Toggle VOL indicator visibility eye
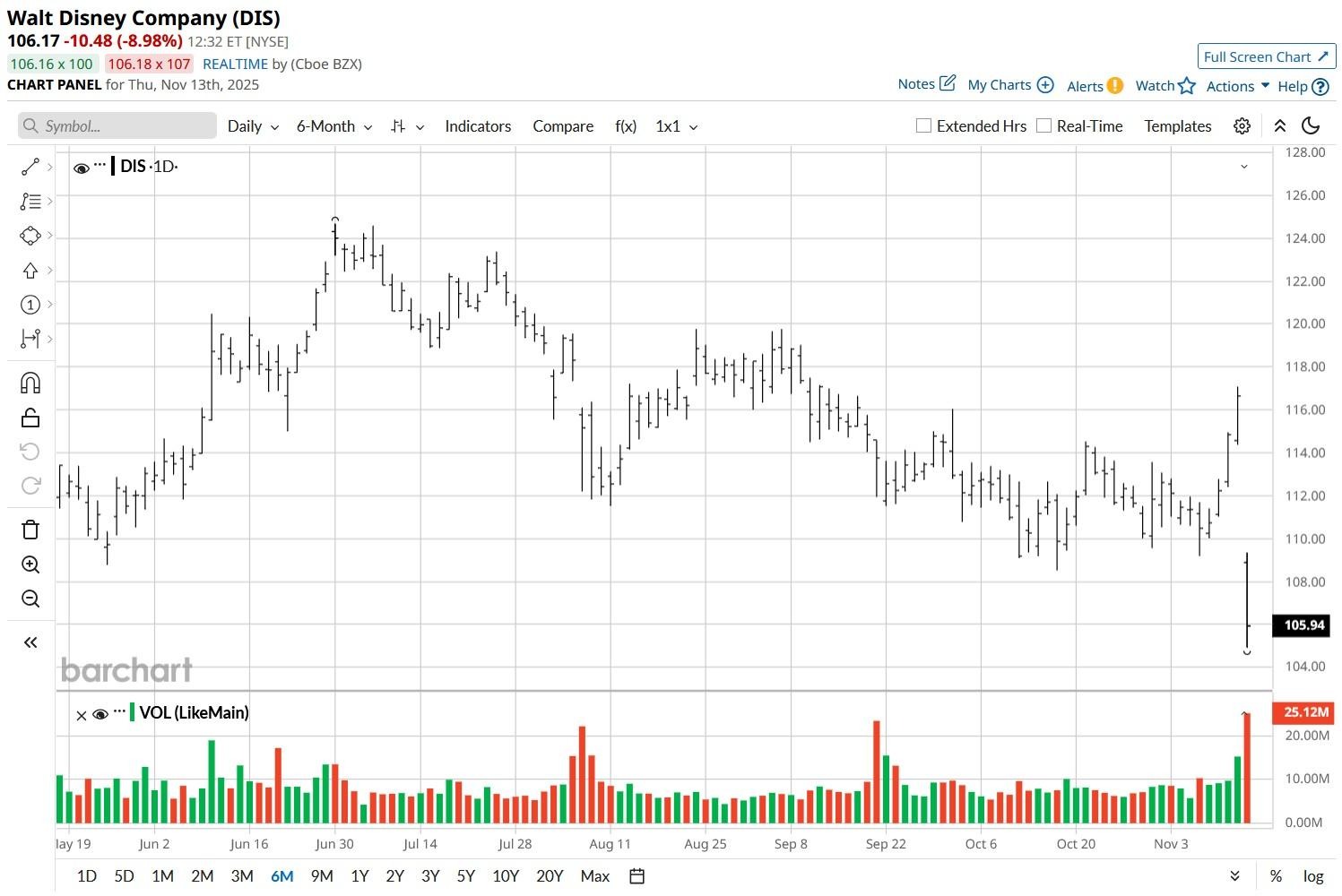Image resolution: width=1342 pixels, height=896 pixels. pyautogui.click(x=100, y=714)
